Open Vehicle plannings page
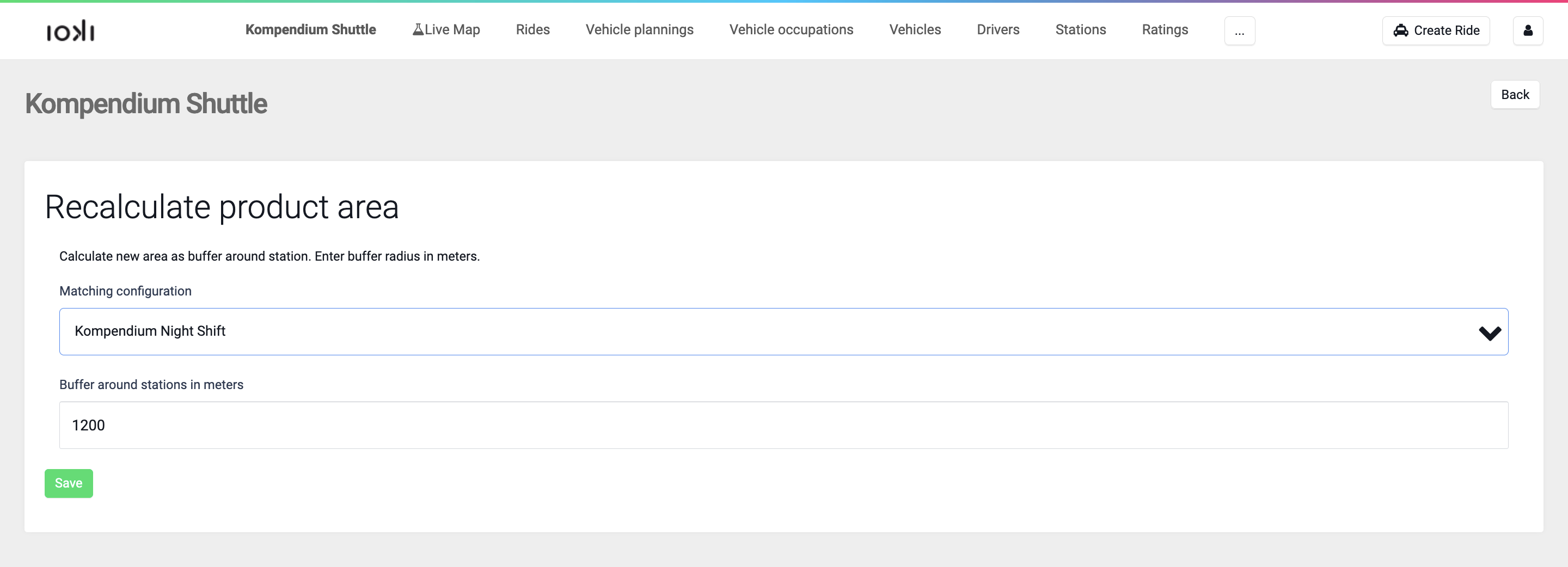Image resolution: width=1568 pixels, height=567 pixels. pos(639,29)
